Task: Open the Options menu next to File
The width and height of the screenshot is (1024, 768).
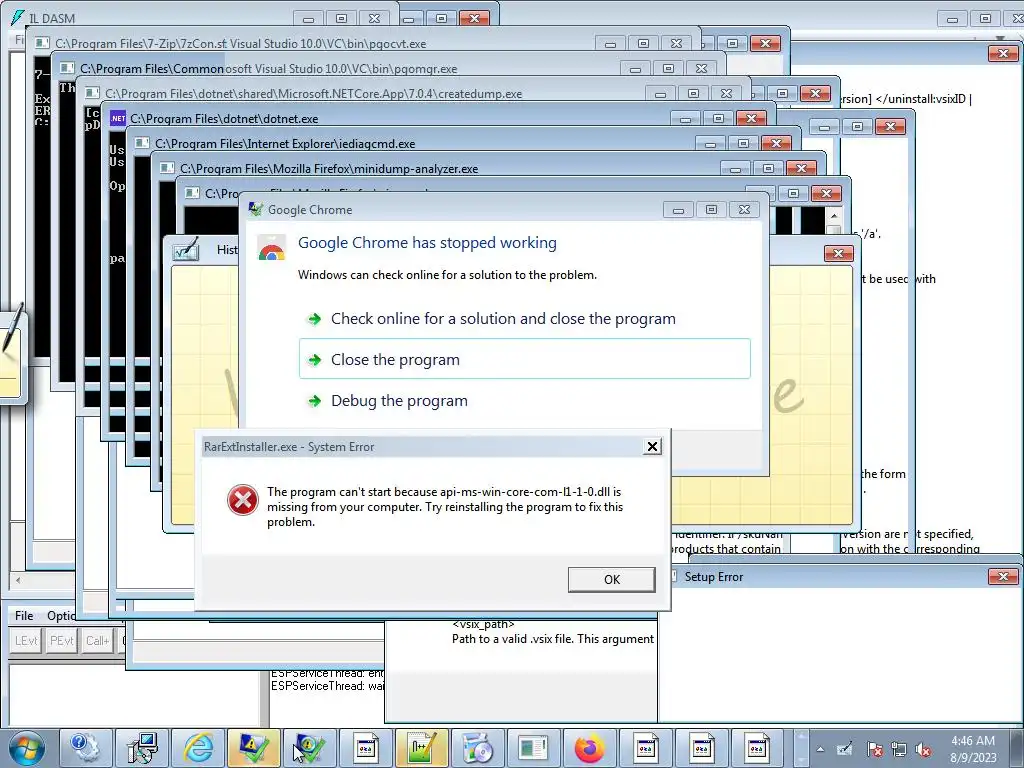Action: pyautogui.click(x=61, y=616)
